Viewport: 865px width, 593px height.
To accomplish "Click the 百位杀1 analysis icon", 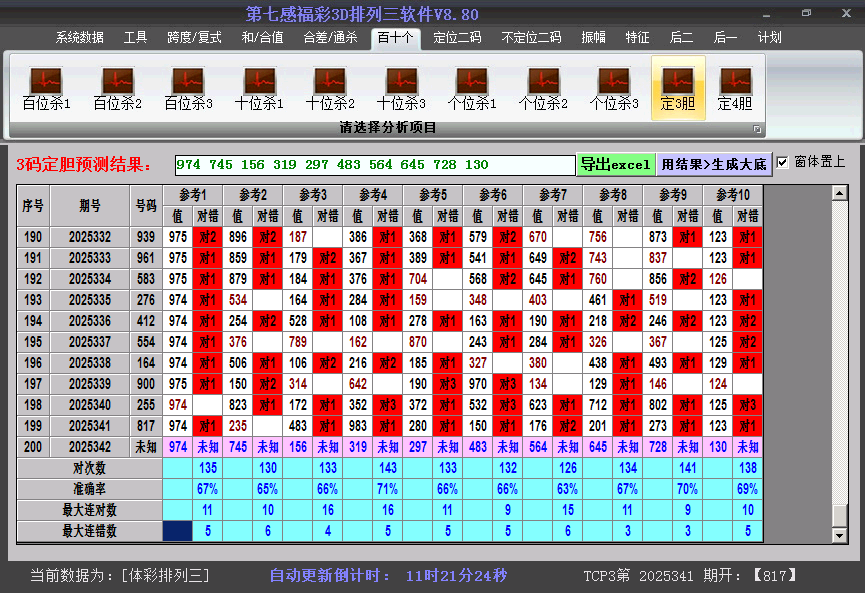I will coord(46,88).
